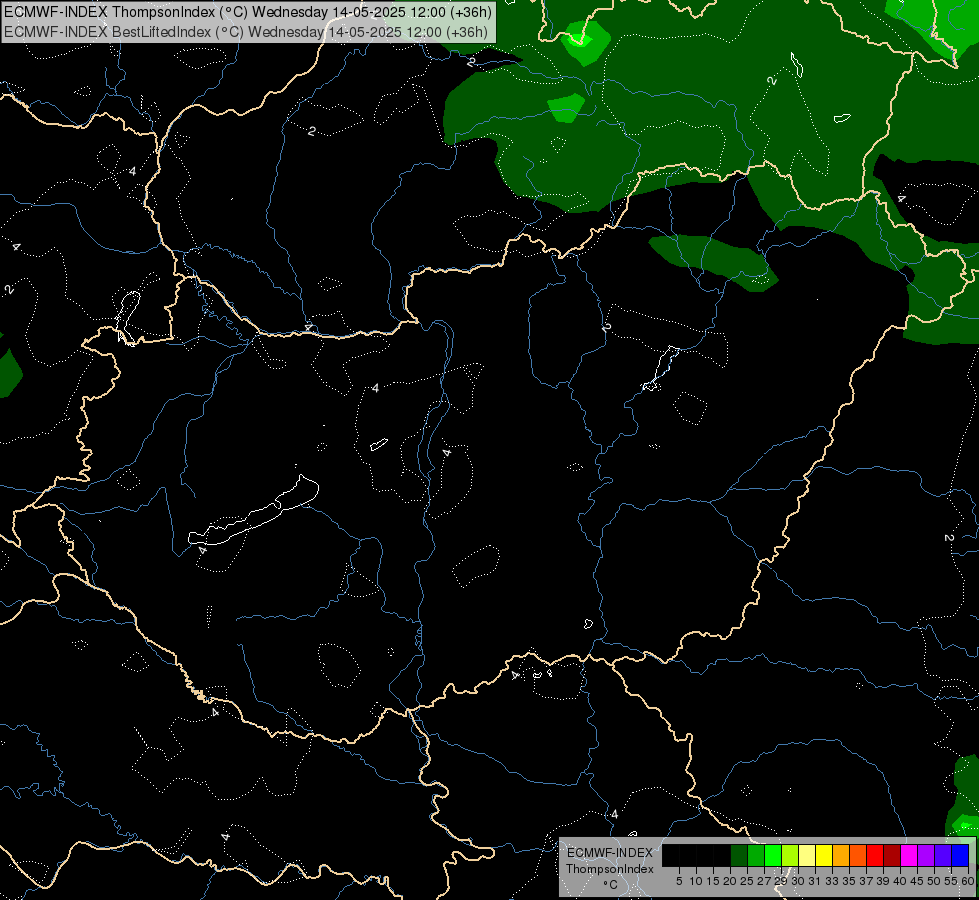Image resolution: width=979 pixels, height=900 pixels.
Task: Choose the legend scale value '39'
Action: click(883, 881)
